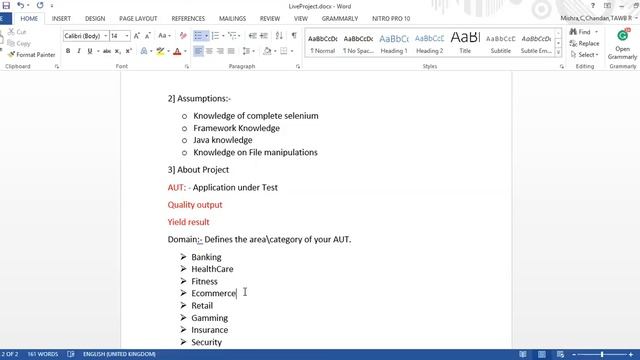The width and height of the screenshot is (640, 360).
Task: Toggle bullet list formatting
Action: tap(198, 36)
